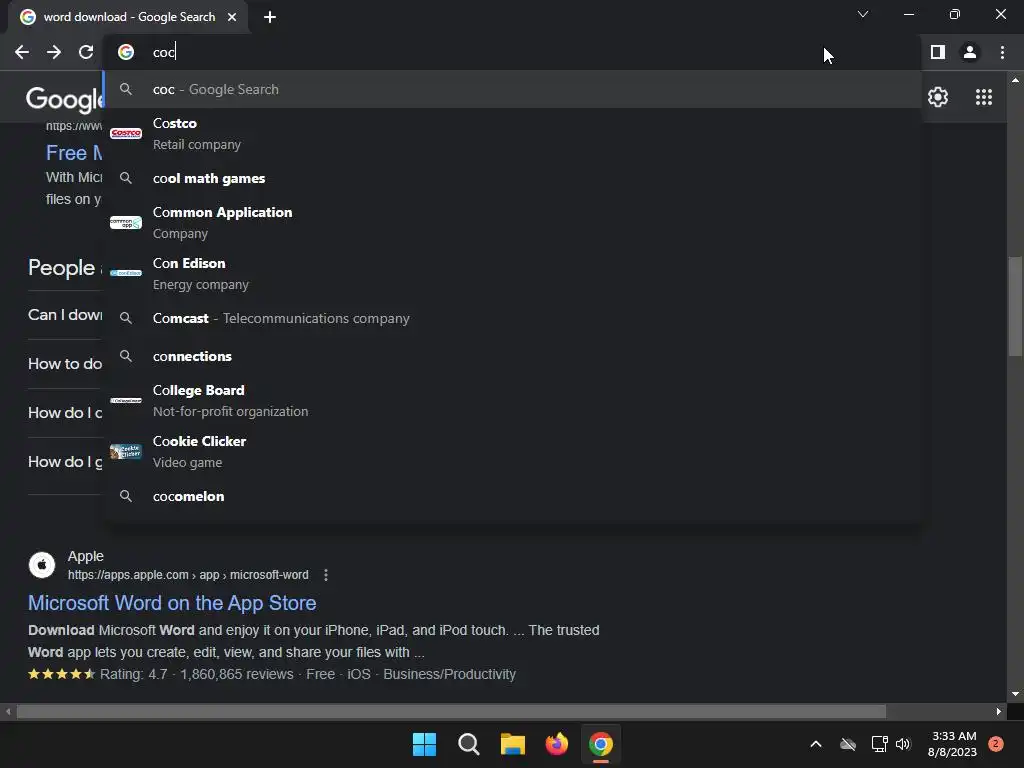The image size is (1024, 768).
Task: Open the side panel icon
Action: [x=938, y=52]
